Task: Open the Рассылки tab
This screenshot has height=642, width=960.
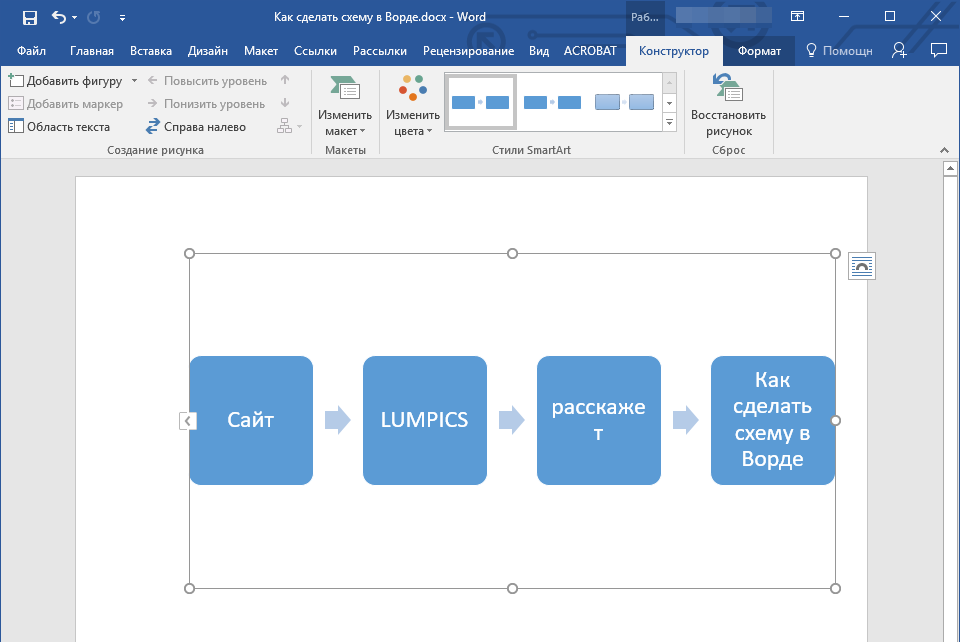Action: click(380, 51)
